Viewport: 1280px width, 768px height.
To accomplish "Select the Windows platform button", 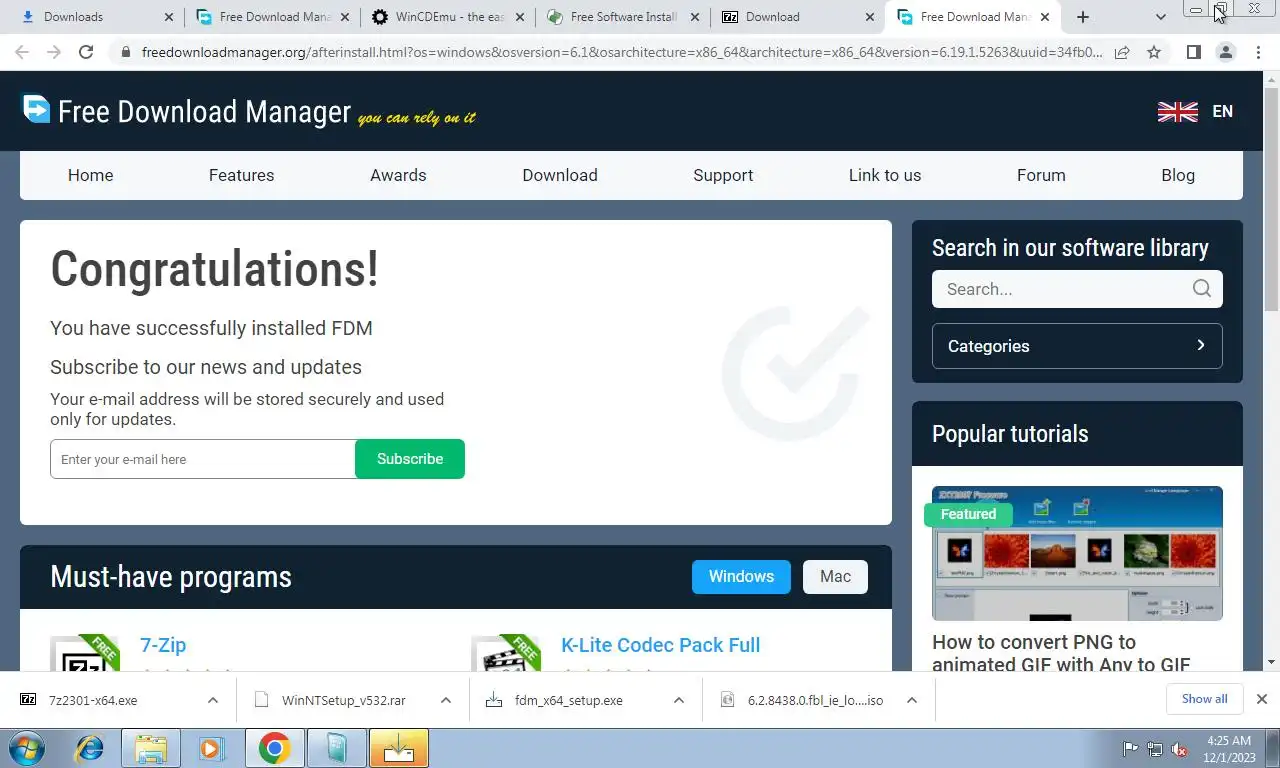I will [x=741, y=577].
